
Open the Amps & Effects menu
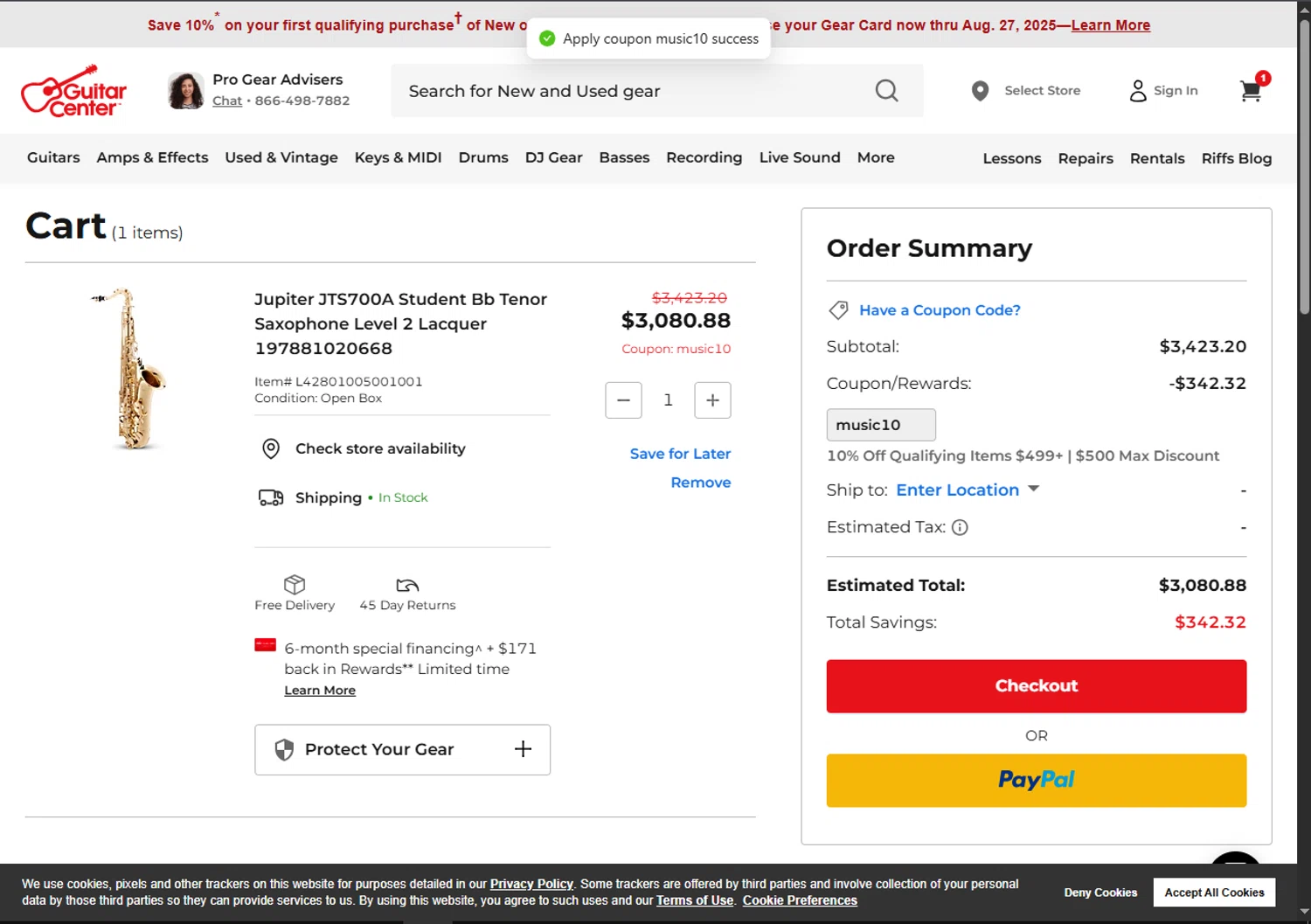click(x=152, y=157)
